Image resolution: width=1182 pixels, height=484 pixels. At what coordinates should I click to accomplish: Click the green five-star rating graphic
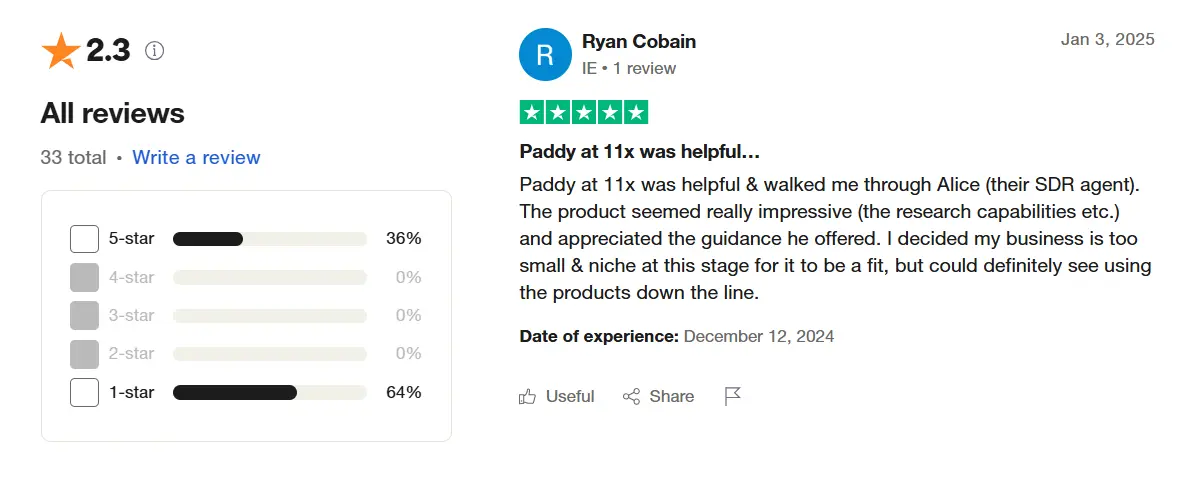coord(584,113)
